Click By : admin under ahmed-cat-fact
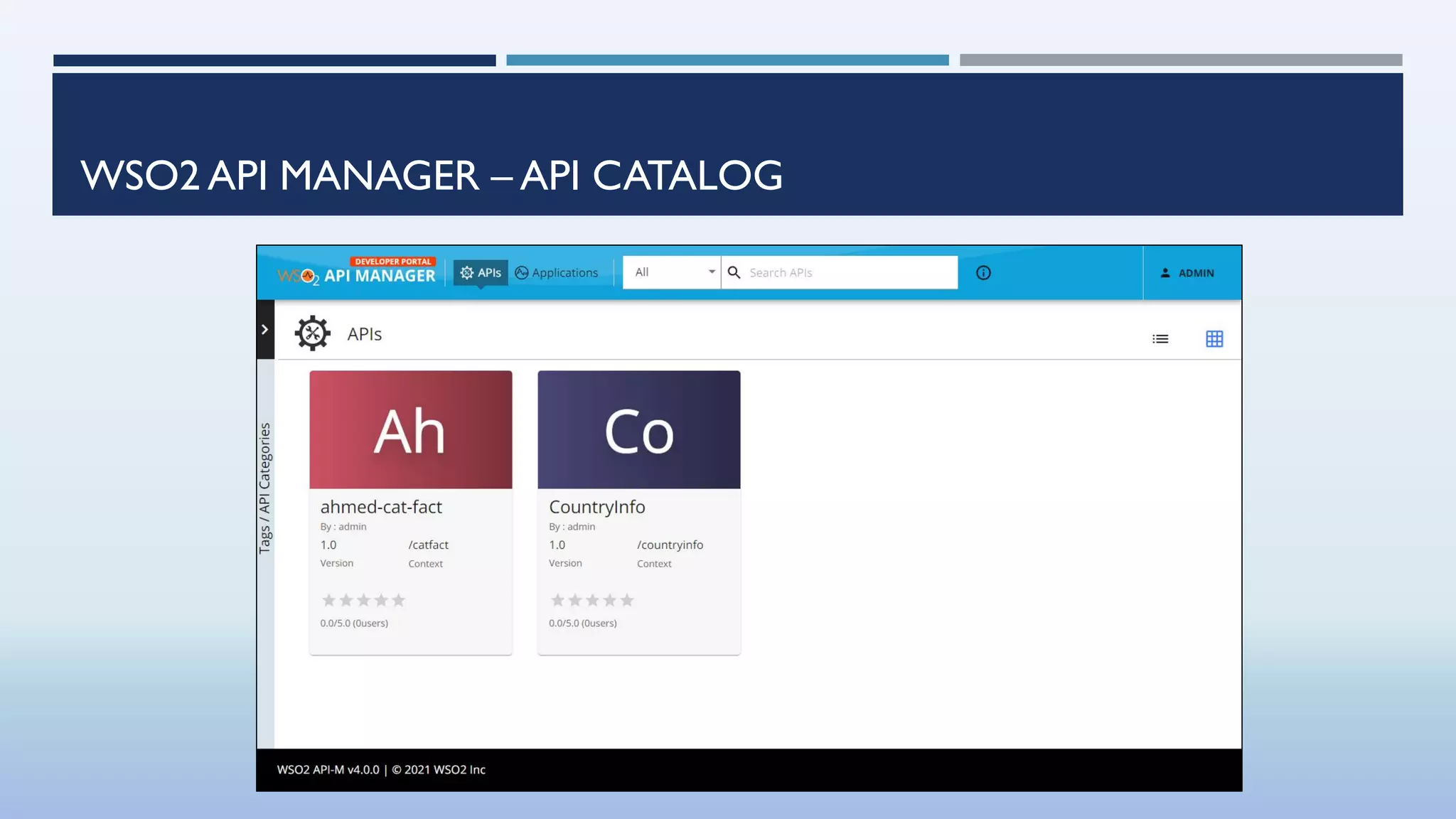 343,527
